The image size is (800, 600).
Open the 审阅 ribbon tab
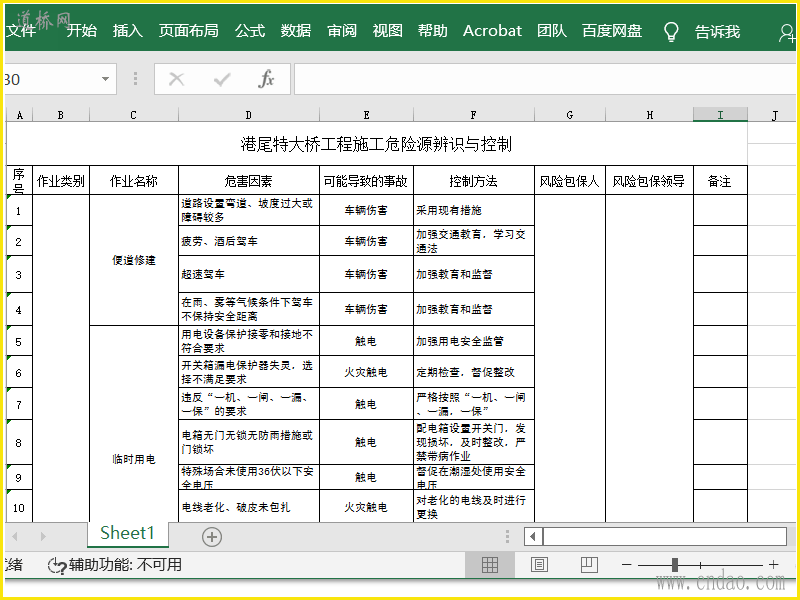pyautogui.click(x=342, y=31)
